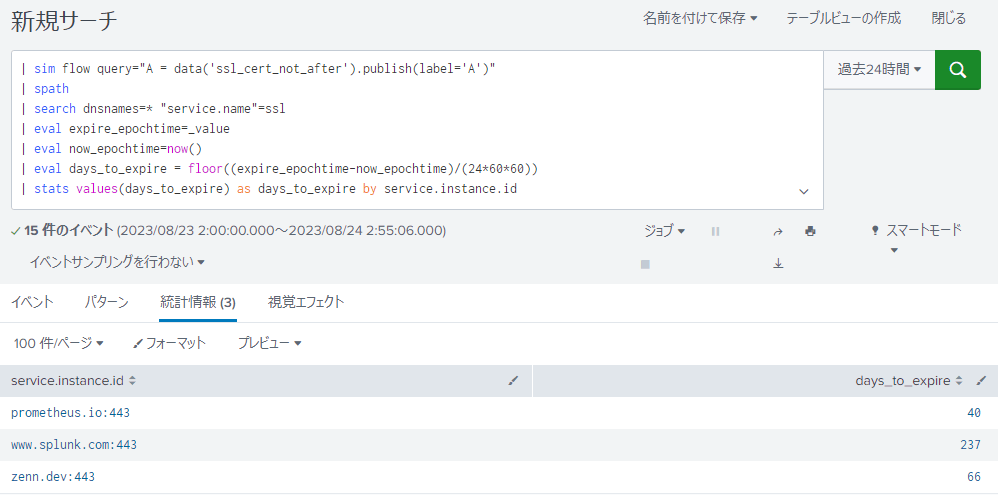Viewport: 998px width, 504px height.
Task: Sort by service.instance.id column
Action: click(73, 381)
